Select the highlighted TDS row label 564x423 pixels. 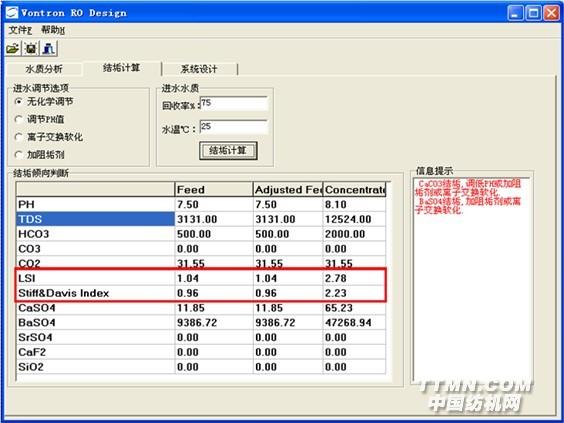[x=95, y=219]
